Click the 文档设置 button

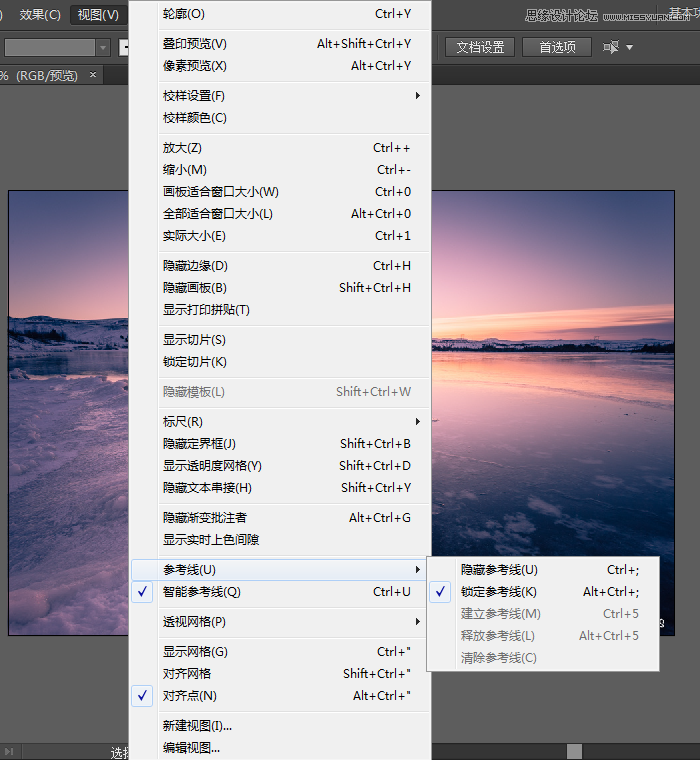[x=480, y=47]
